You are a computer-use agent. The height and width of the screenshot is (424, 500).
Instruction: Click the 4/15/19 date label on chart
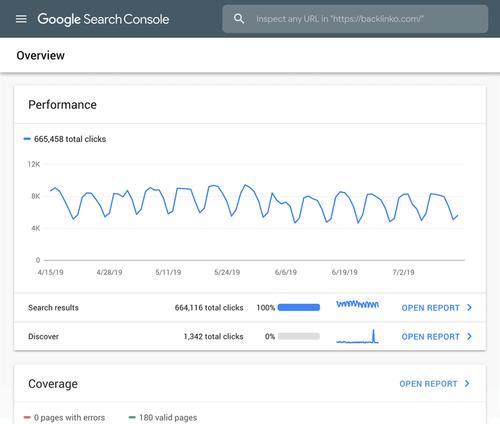(x=50, y=272)
